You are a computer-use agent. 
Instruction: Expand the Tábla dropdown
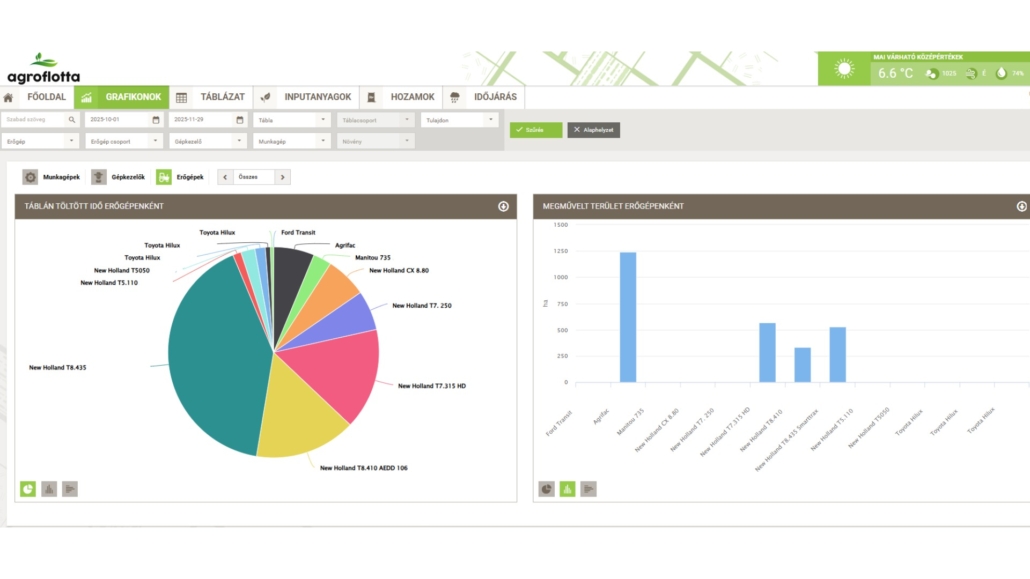coord(322,120)
